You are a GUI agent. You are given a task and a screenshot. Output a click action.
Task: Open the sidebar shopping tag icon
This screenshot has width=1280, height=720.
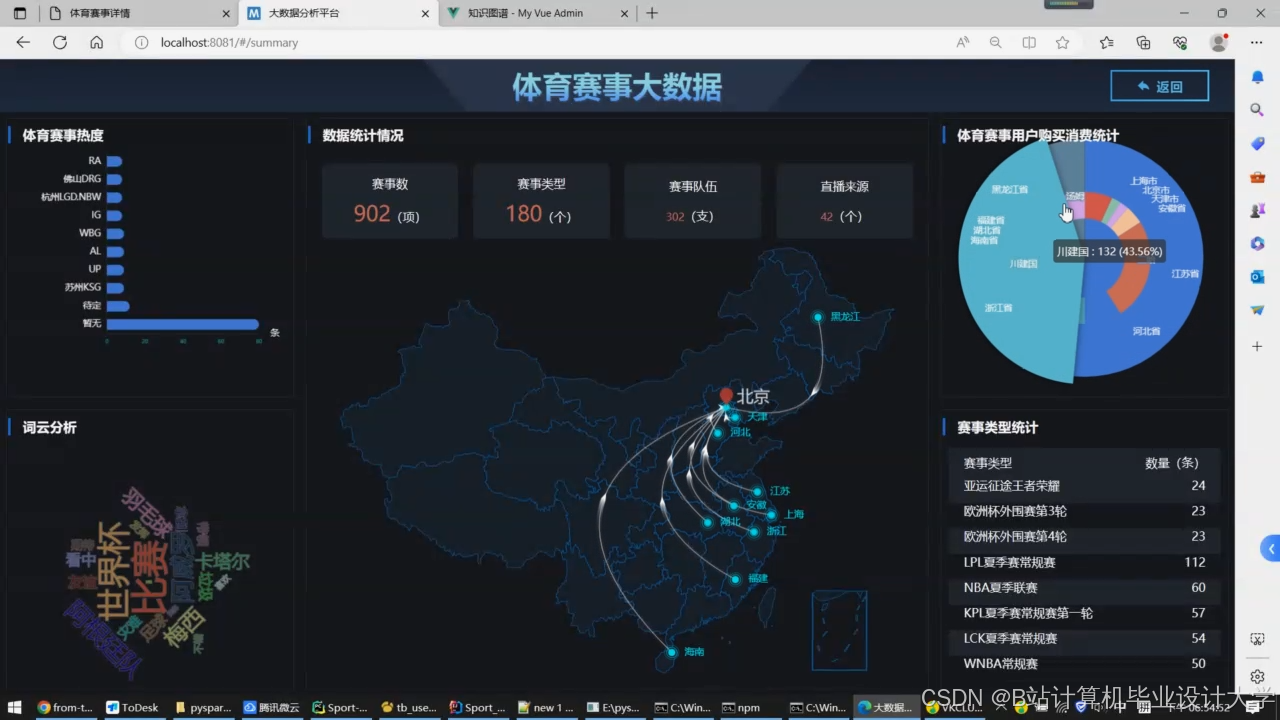[x=1258, y=144]
